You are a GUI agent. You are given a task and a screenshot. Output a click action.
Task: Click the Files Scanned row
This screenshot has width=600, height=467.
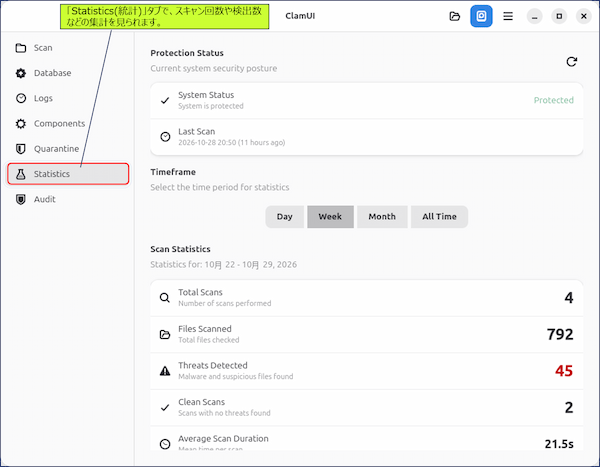[x=367, y=335]
